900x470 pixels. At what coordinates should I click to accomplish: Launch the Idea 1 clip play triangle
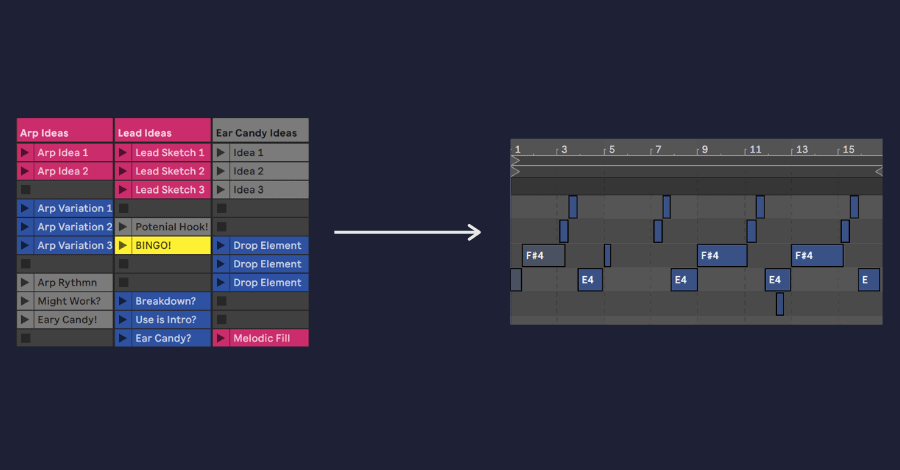click(220, 153)
